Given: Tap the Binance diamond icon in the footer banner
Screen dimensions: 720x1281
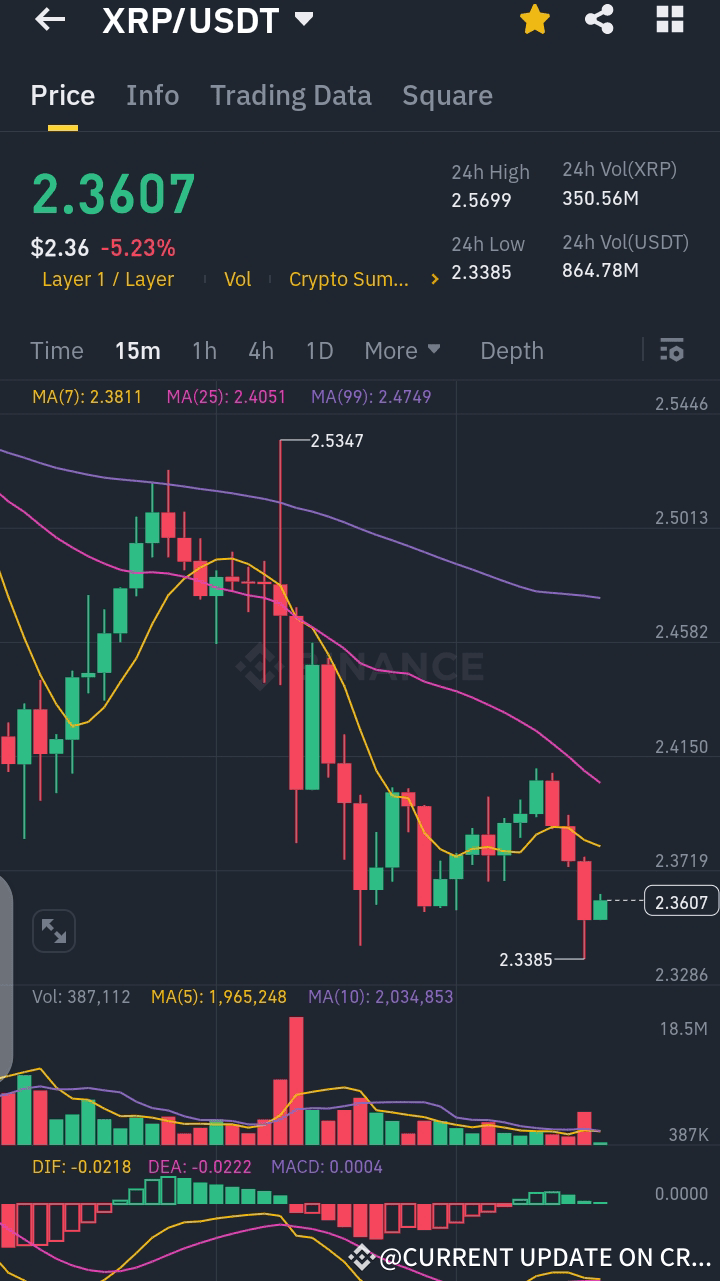Looking at the screenshot, I should 361,1257.
